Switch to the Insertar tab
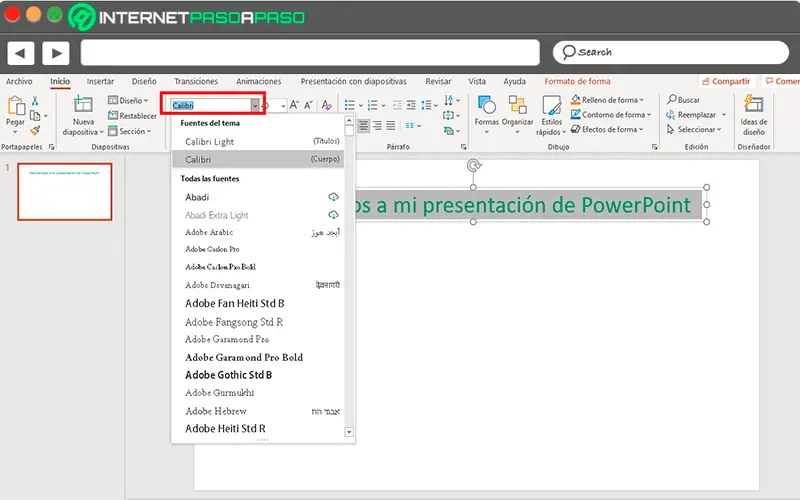Screen dimensions: 800x500 click(100, 81)
